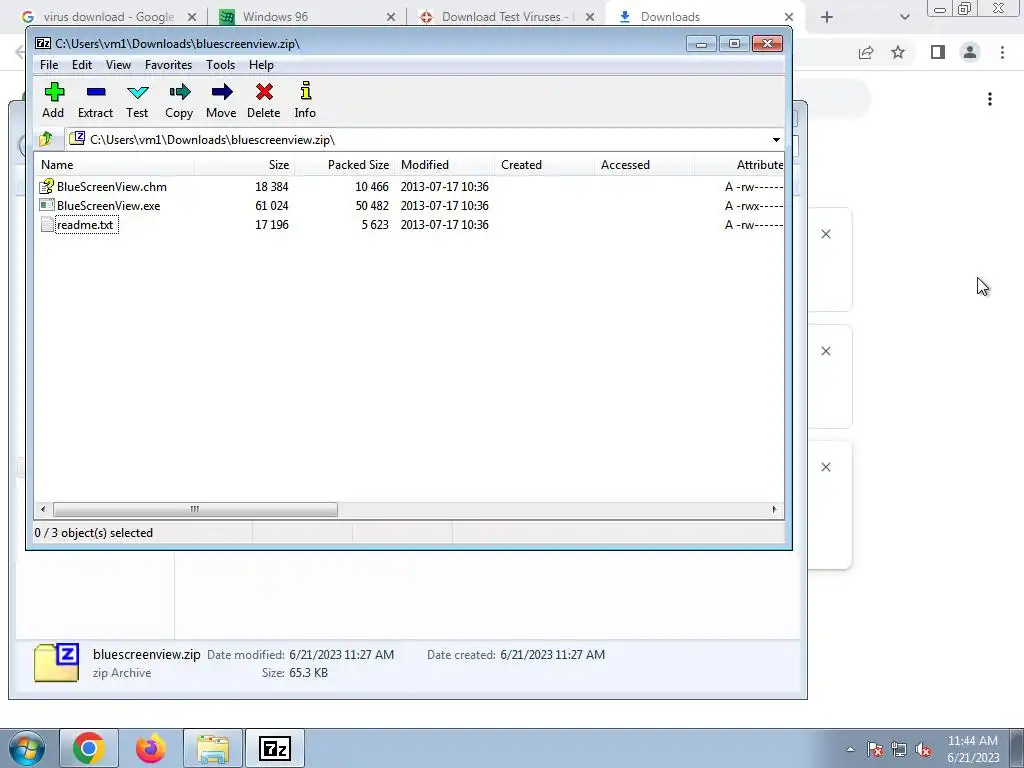Image resolution: width=1024 pixels, height=768 pixels.
Task: Switch to Chrome in the taskbar
Action: click(x=89, y=748)
